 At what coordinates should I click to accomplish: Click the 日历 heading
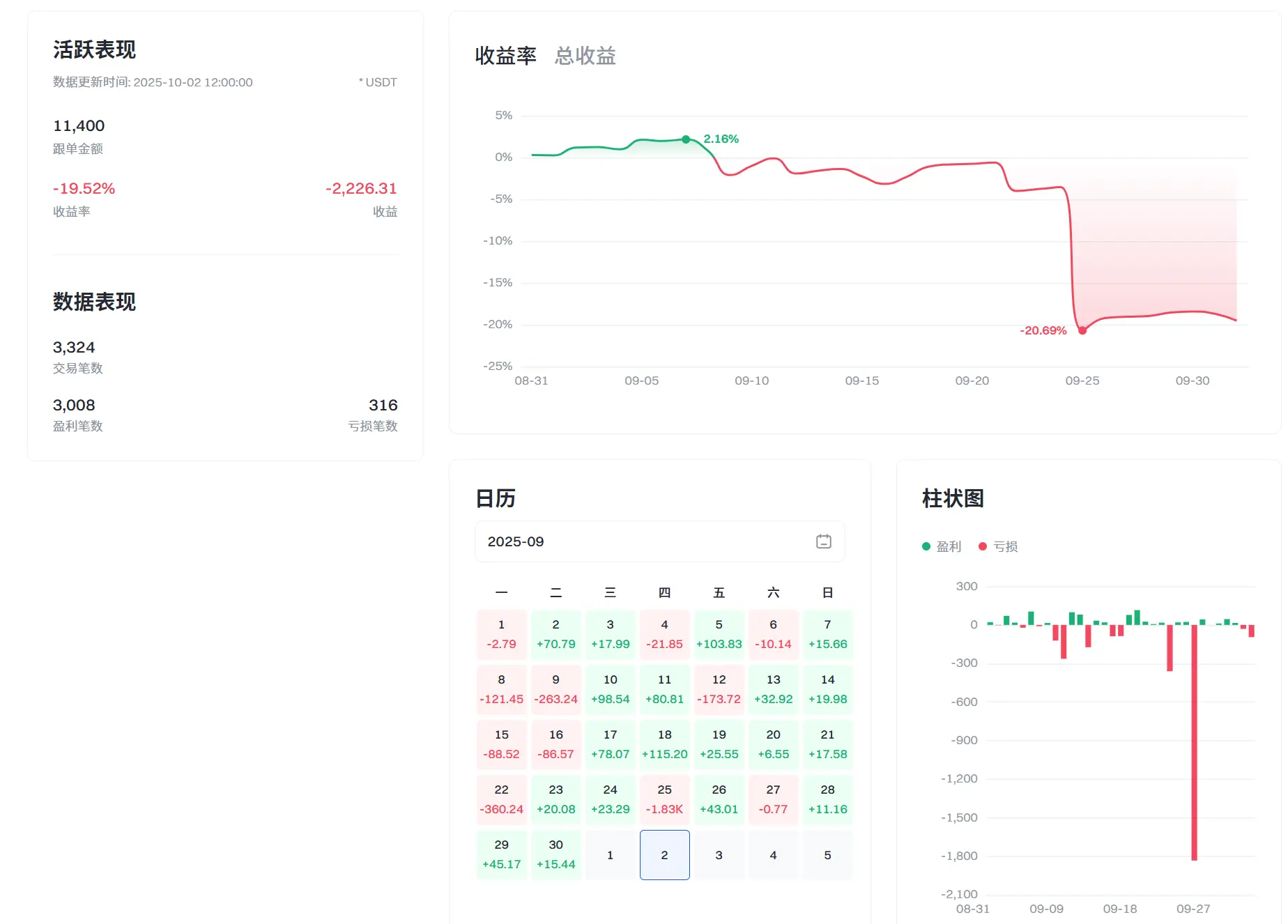pos(496,498)
